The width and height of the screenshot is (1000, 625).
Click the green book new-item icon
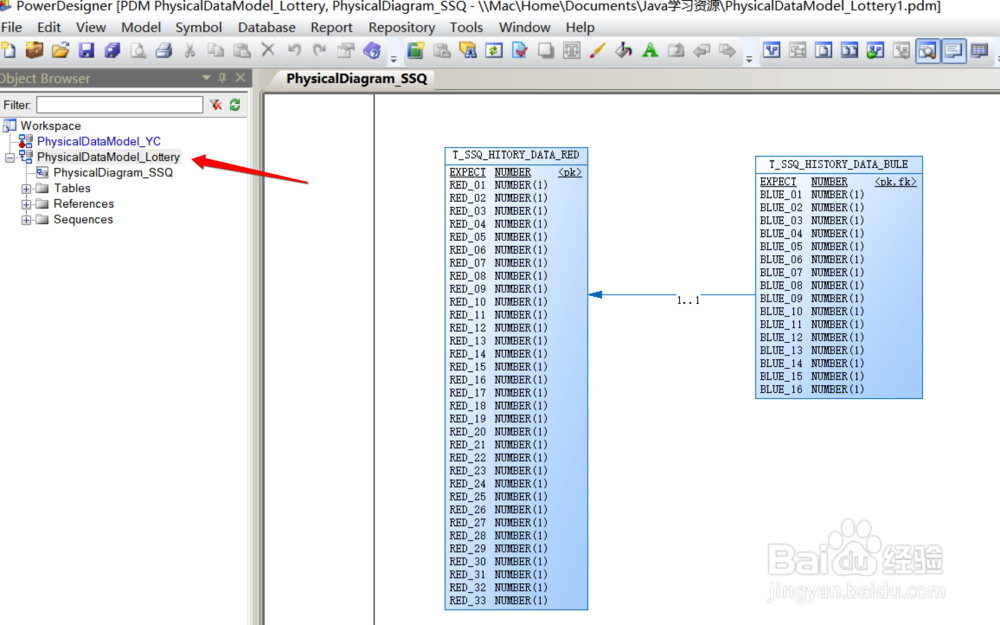click(416, 50)
